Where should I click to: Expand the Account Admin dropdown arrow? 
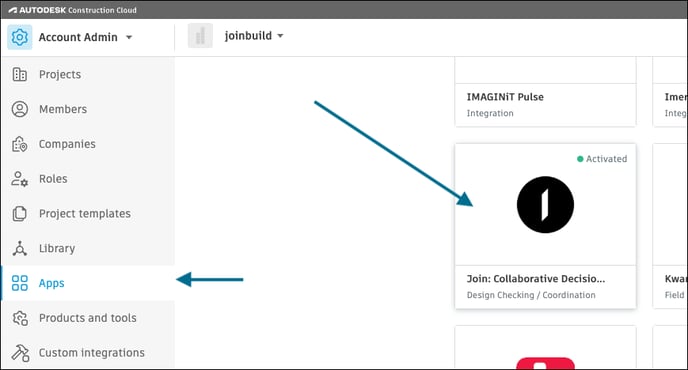click(129, 38)
